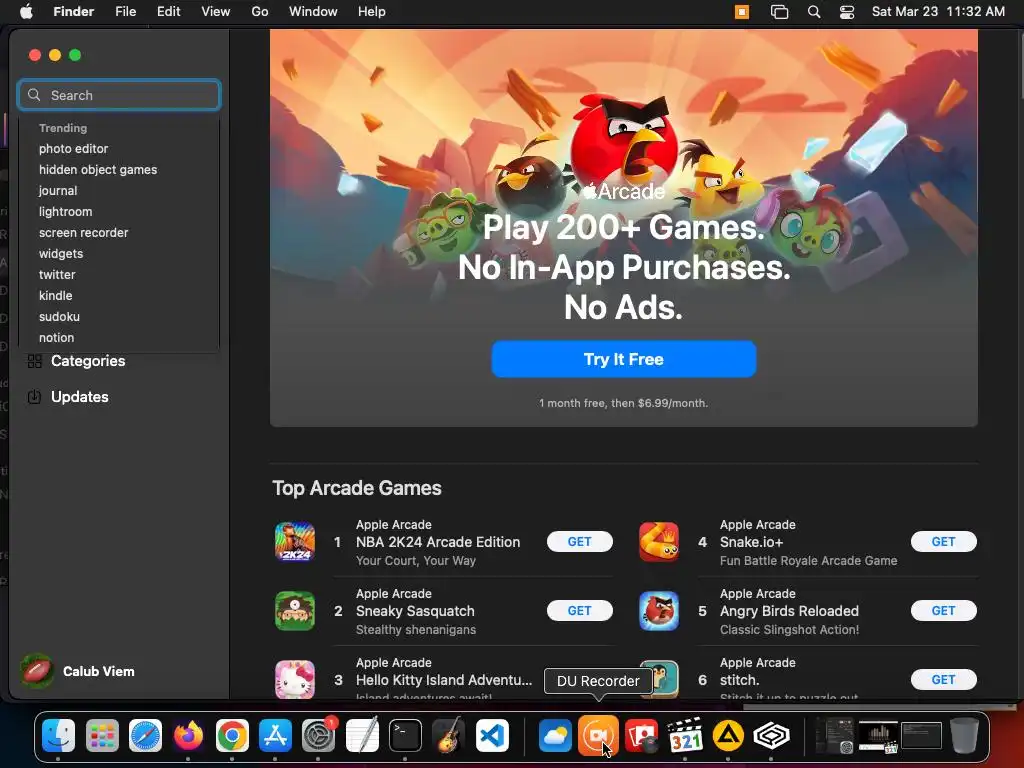Open Launchpad in the dock
1024x768 pixels.
[x=102, y=736]
